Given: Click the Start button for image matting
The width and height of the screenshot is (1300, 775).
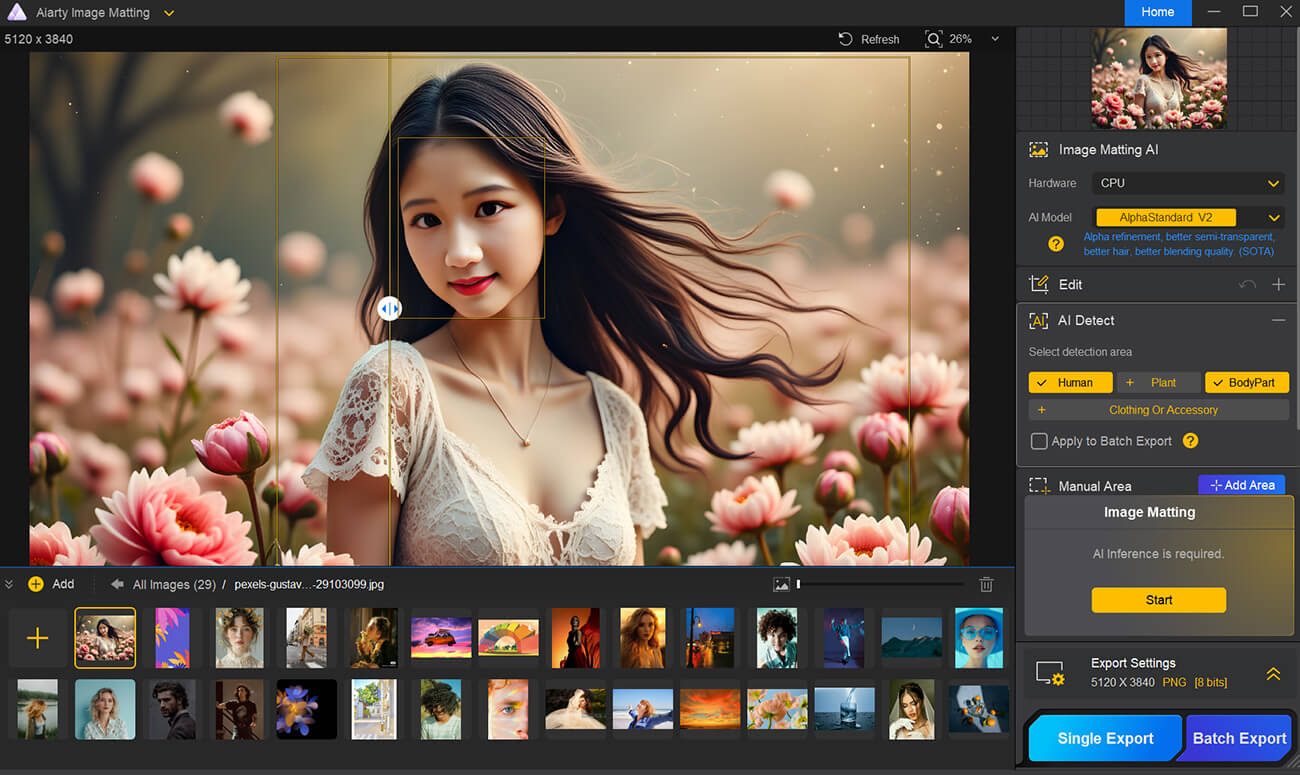Looking at the screenshot, I should tap(1158, 600).
